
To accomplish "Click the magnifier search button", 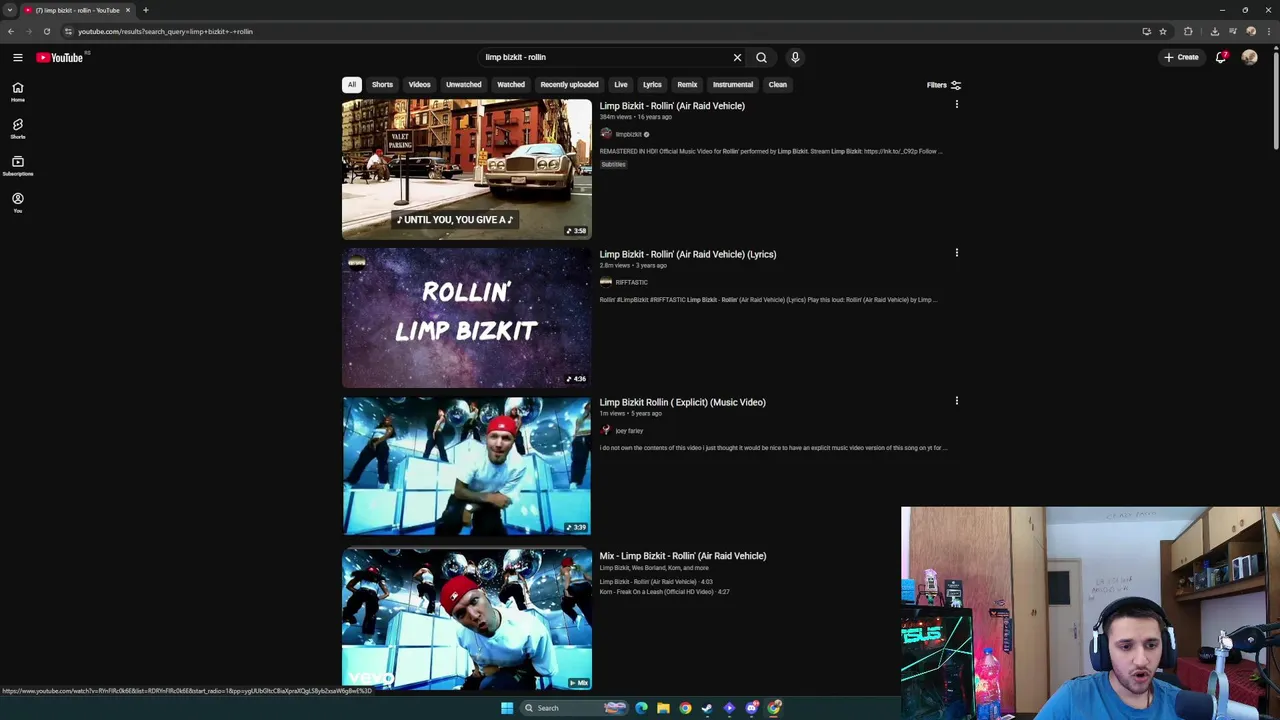I will tap(761, 57).
